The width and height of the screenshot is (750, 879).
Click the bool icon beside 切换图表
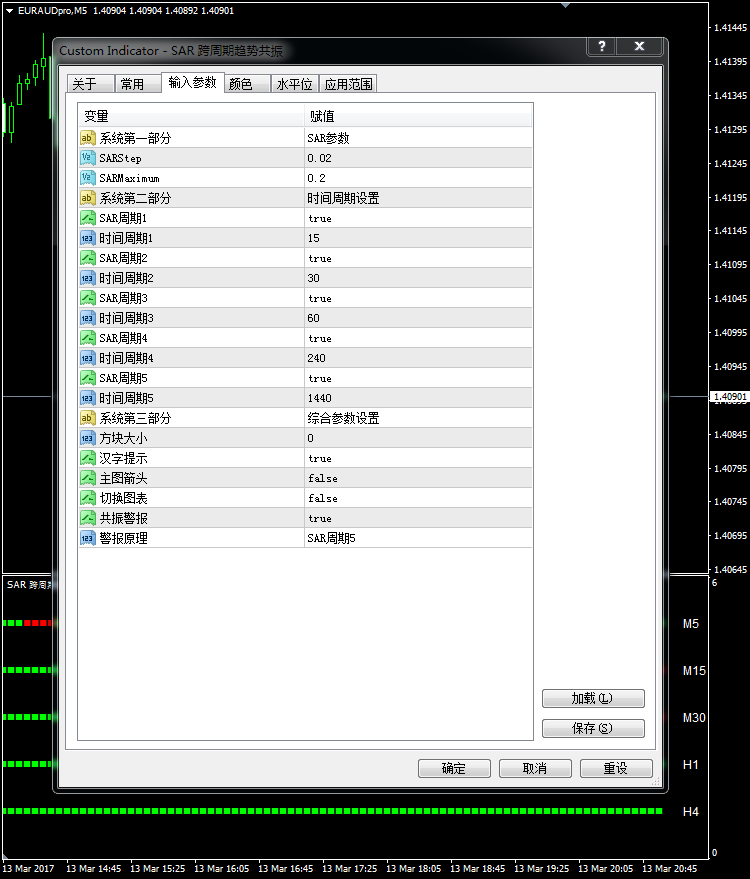pyautogui.click(x=87, y=498)
